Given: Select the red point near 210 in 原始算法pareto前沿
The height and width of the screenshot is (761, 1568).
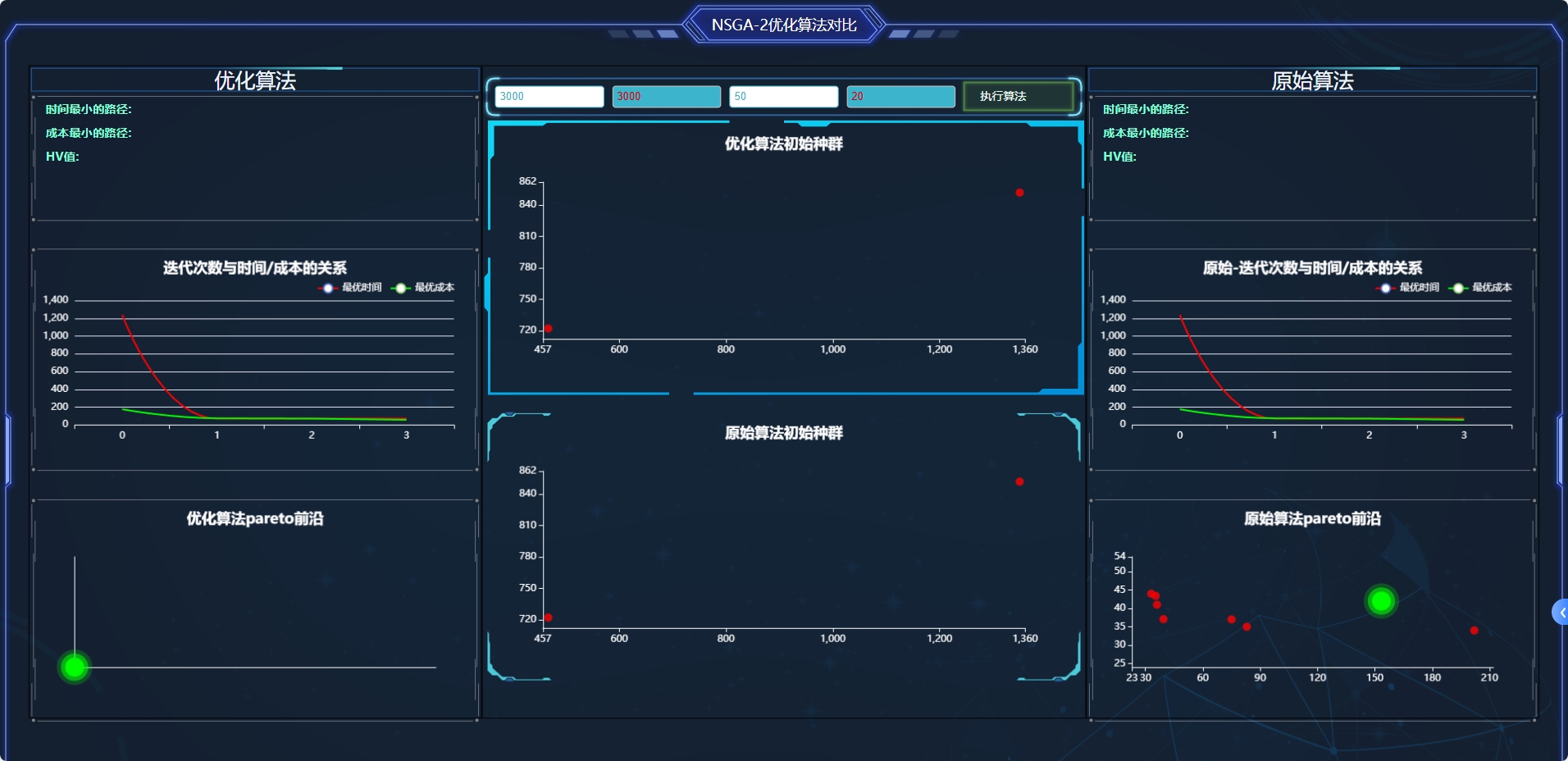Looking at the screenshot, I should [1475, 631].
